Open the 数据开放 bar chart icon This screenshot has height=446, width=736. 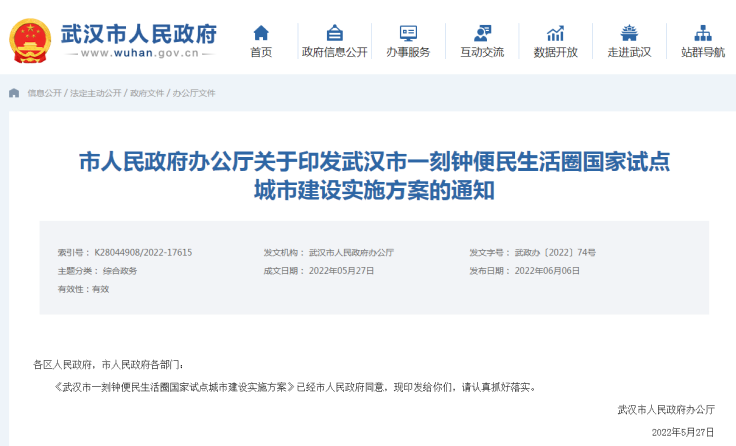[555, 32]
